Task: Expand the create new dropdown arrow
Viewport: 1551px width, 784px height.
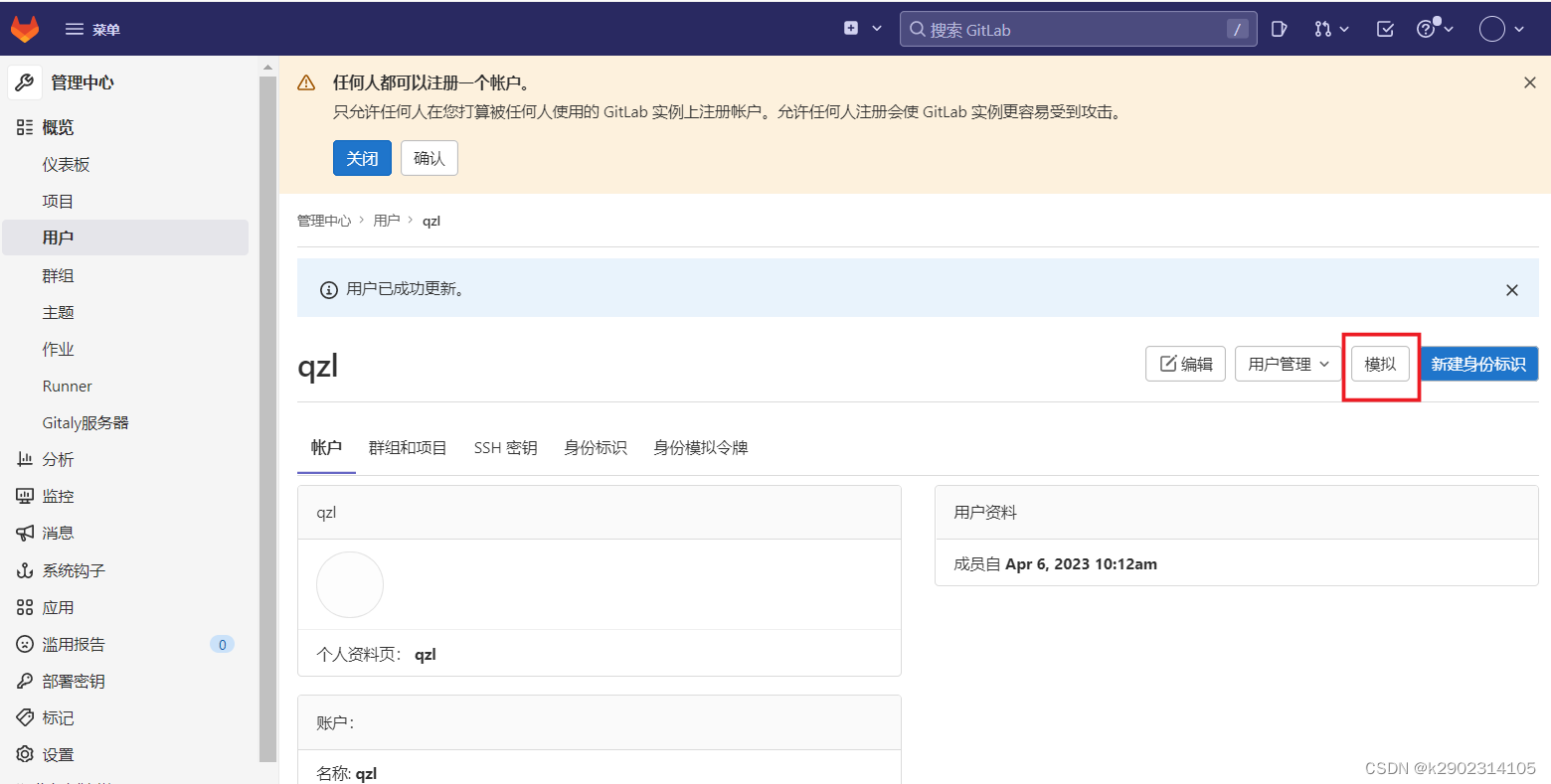Action: point(877,29)
